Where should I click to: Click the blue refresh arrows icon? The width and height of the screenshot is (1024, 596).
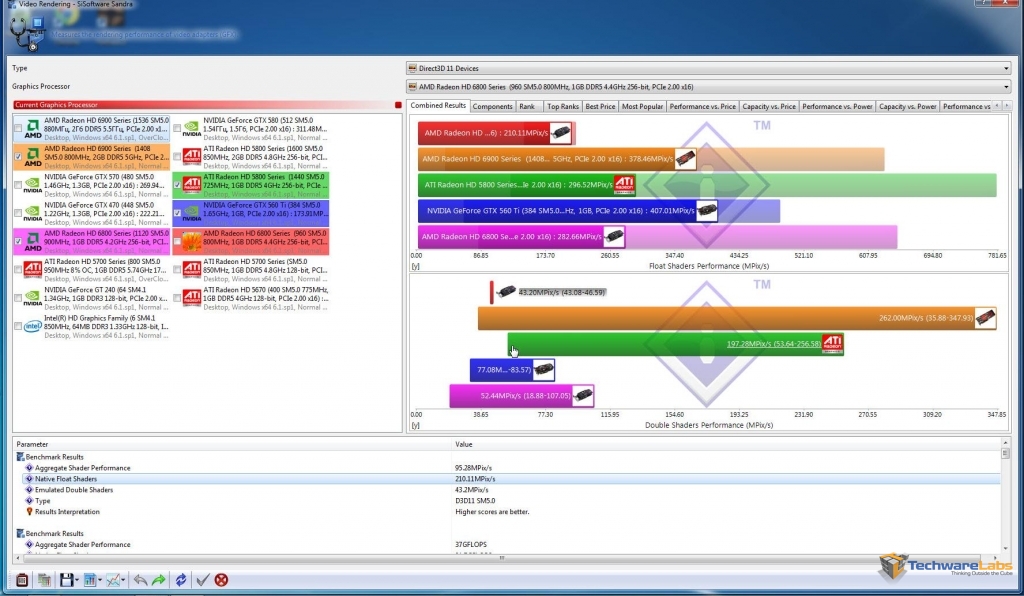tap(181, 580)
